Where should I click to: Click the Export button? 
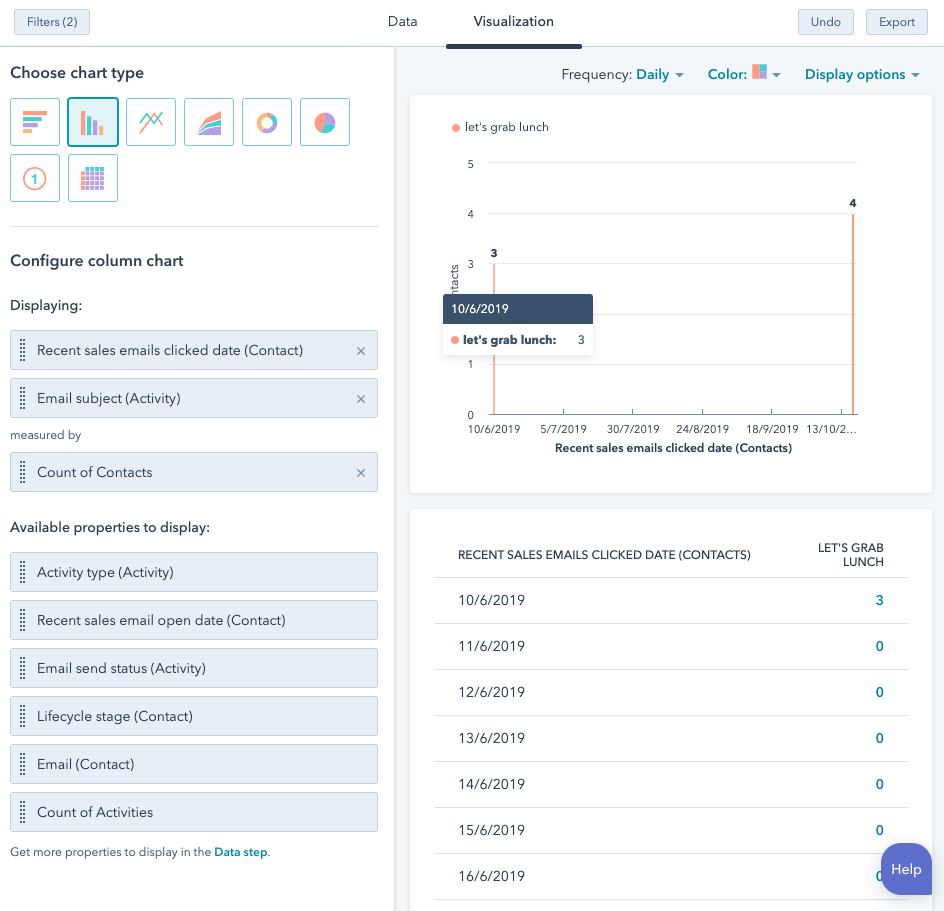pos(896,21)
